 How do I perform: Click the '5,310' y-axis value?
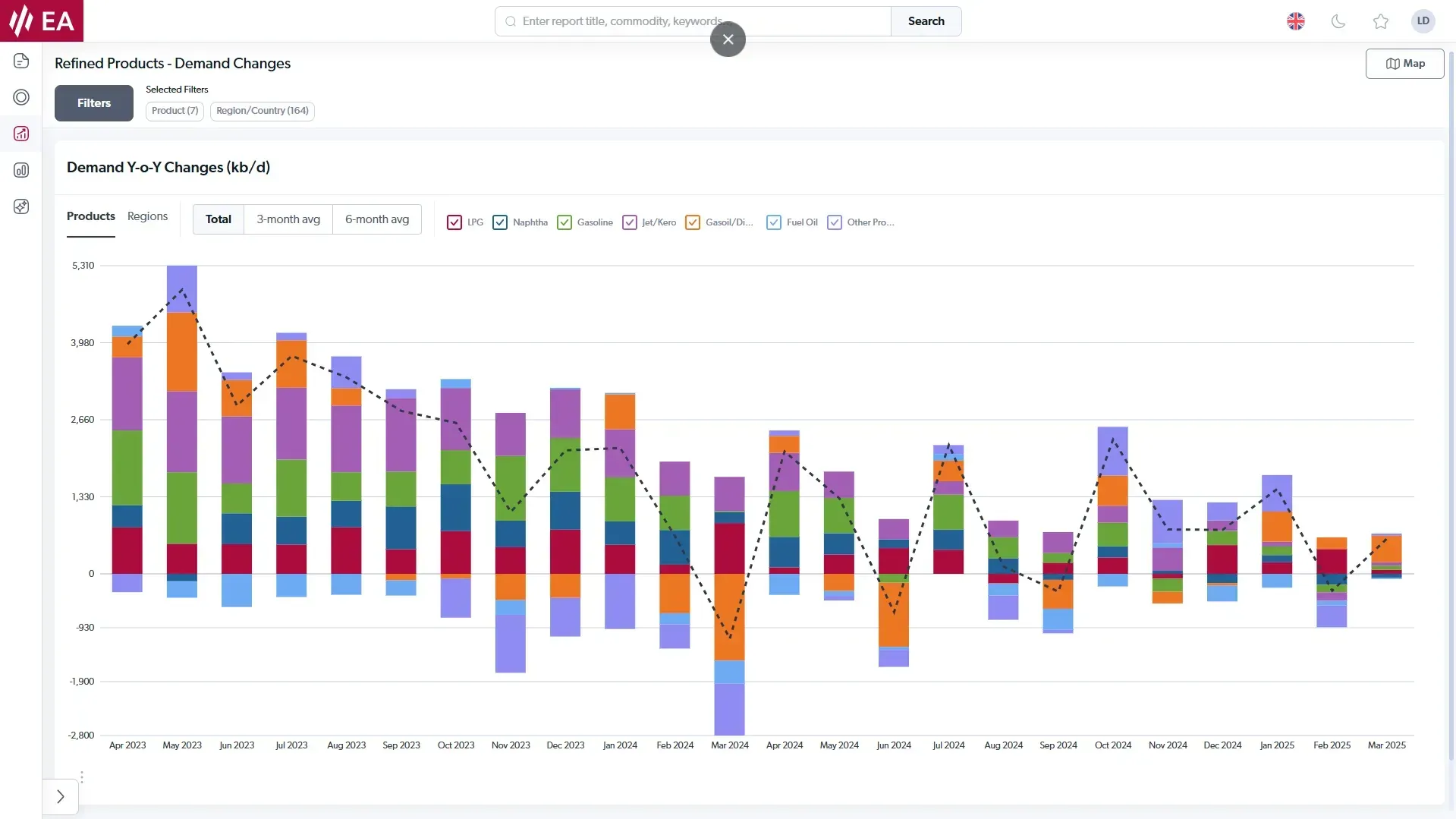pyautogui.click(x=83, y=266)
